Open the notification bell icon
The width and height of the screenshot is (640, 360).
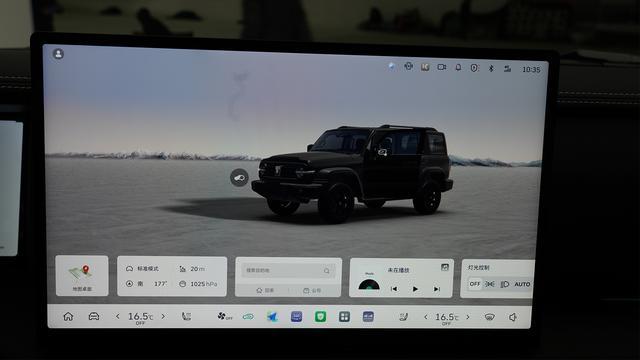pyautogui.click(x=458, y=67)
